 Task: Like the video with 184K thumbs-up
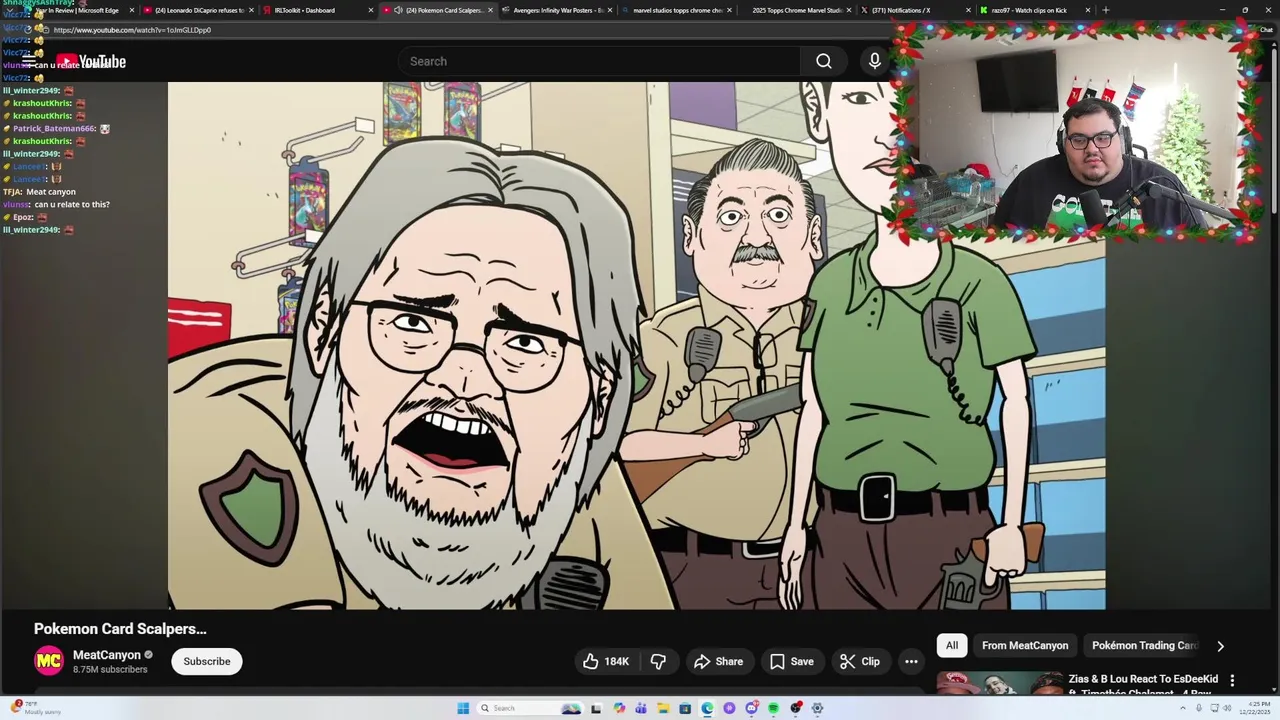pyautogui.click(x=606, y=661)
